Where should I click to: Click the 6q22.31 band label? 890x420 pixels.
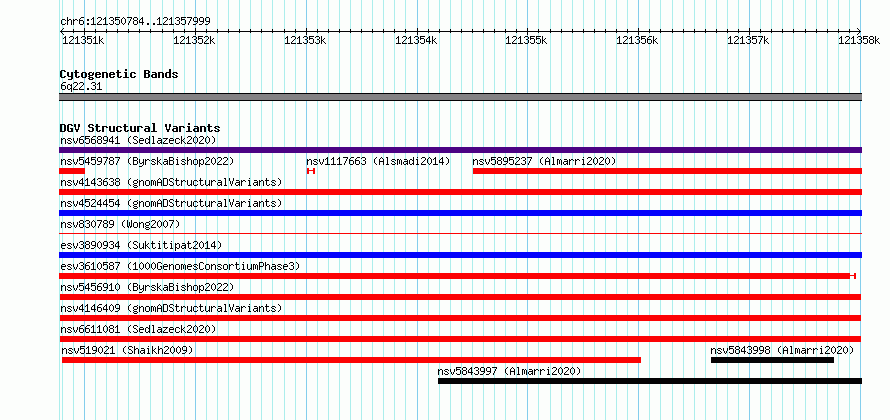(x=81, y=87)
